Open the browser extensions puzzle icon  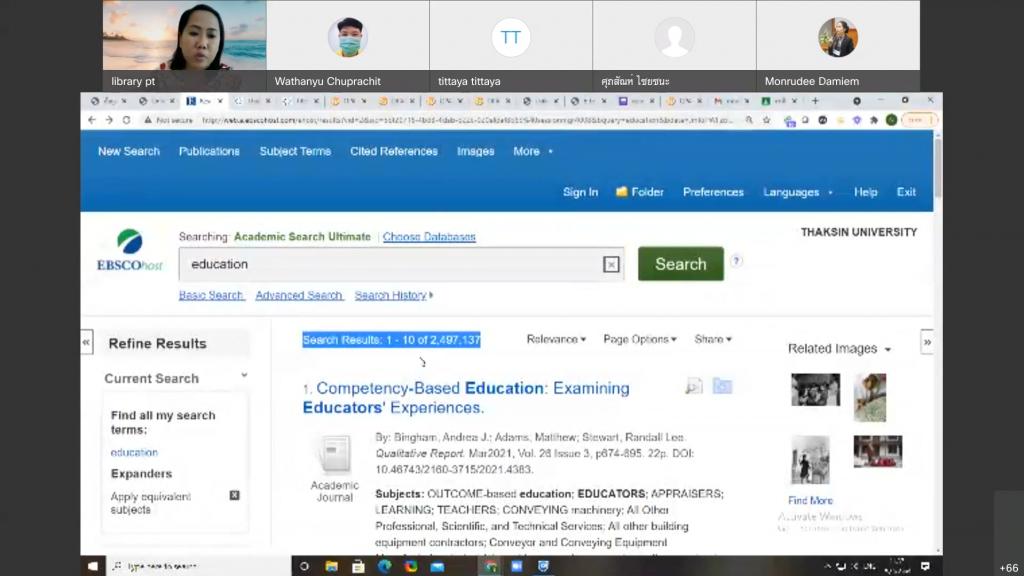pos(874,120)
